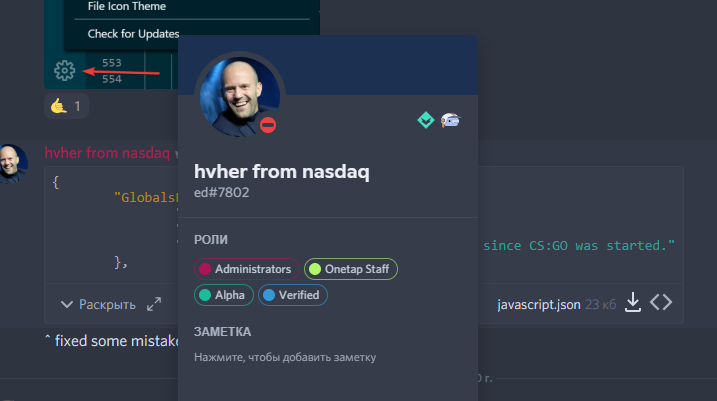717x401 pixels.
Task: Click the Verified role tag
Action: (293, 295)
